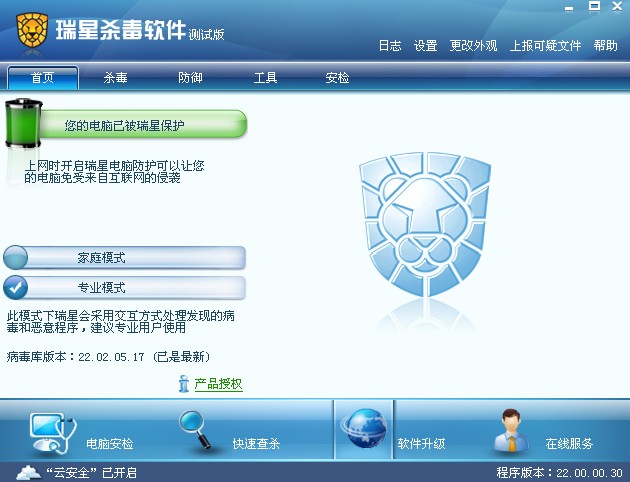Open 设置 from the top menu
Viewport: 630px width, 482px height.
point(425,46)
